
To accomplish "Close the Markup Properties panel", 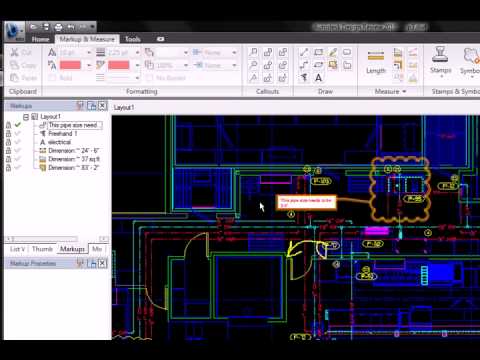I will 103,263.
